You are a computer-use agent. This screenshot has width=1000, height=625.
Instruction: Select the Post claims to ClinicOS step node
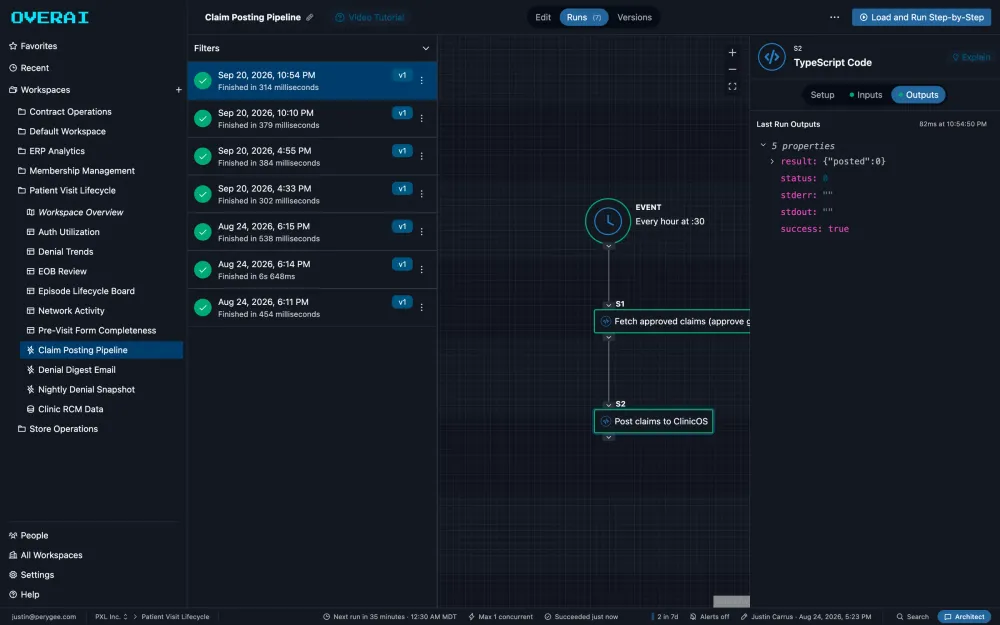click(654, 421)
